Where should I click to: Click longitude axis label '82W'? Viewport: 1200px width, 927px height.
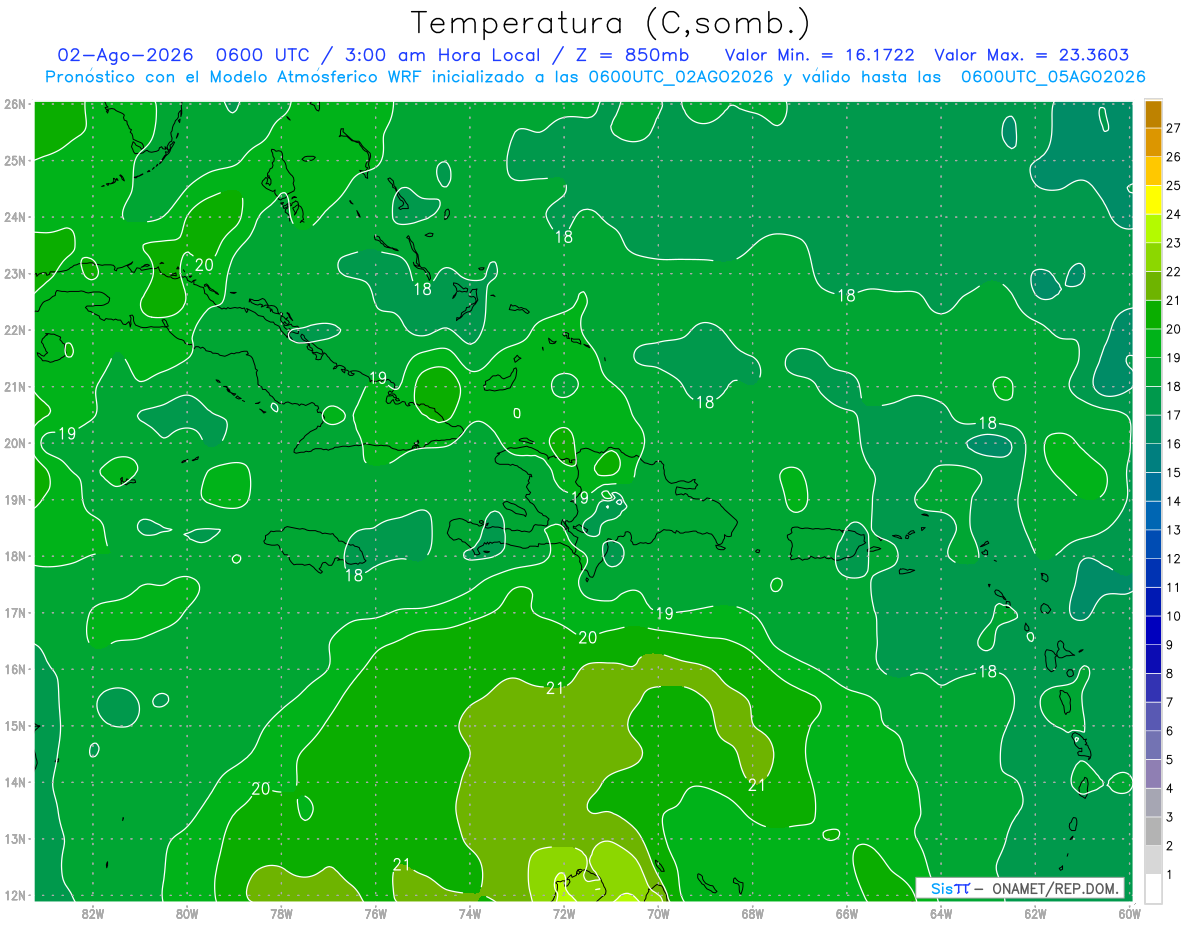[x=93, y=912]
